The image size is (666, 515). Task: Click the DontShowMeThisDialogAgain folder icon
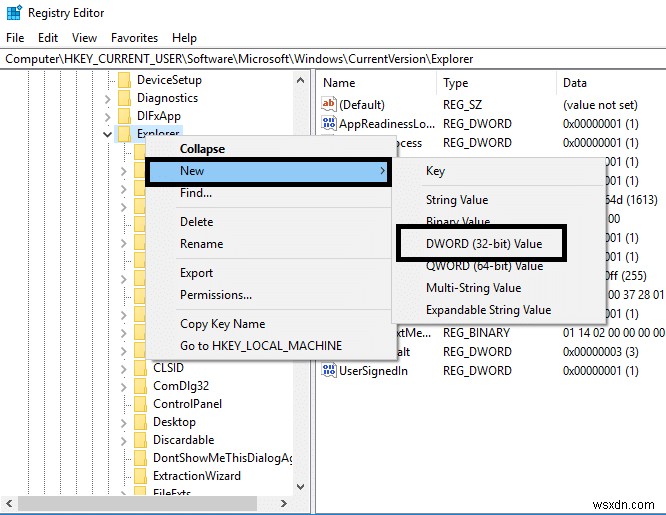pyautogui.click(x=141, y=458)
